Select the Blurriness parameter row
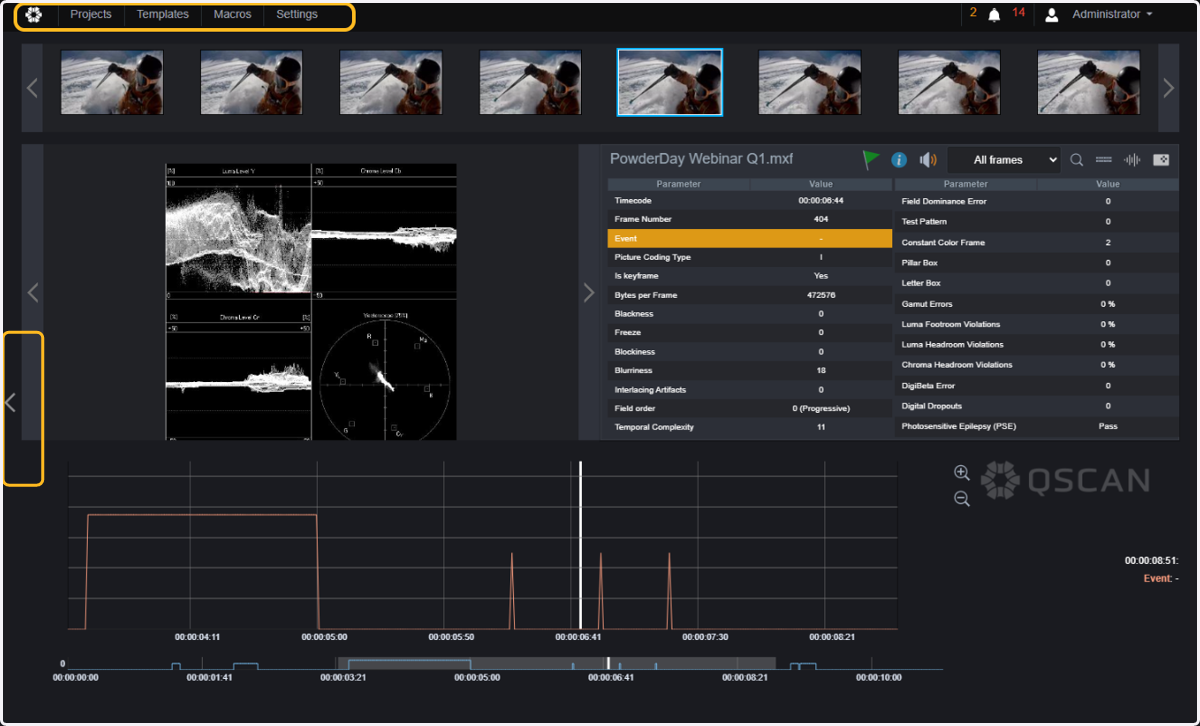 (750, 370)
